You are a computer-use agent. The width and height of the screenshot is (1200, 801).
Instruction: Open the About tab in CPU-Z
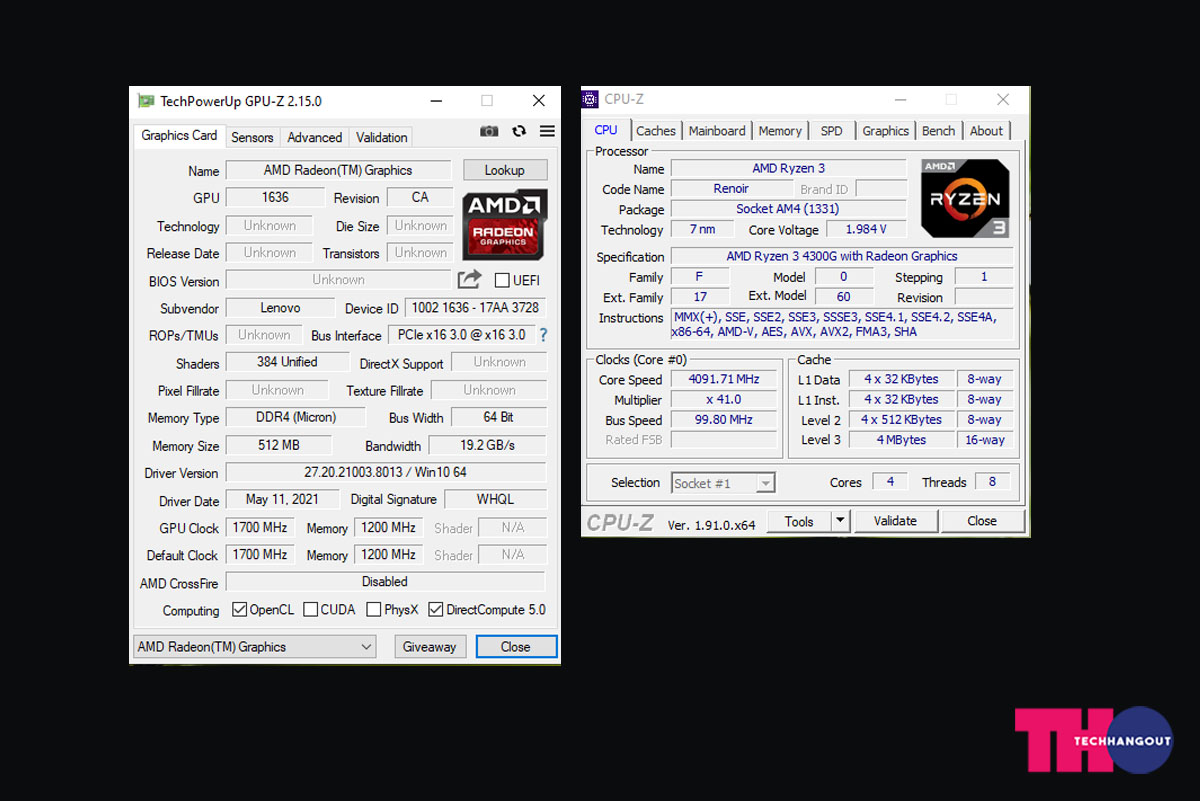pos(986,131)
